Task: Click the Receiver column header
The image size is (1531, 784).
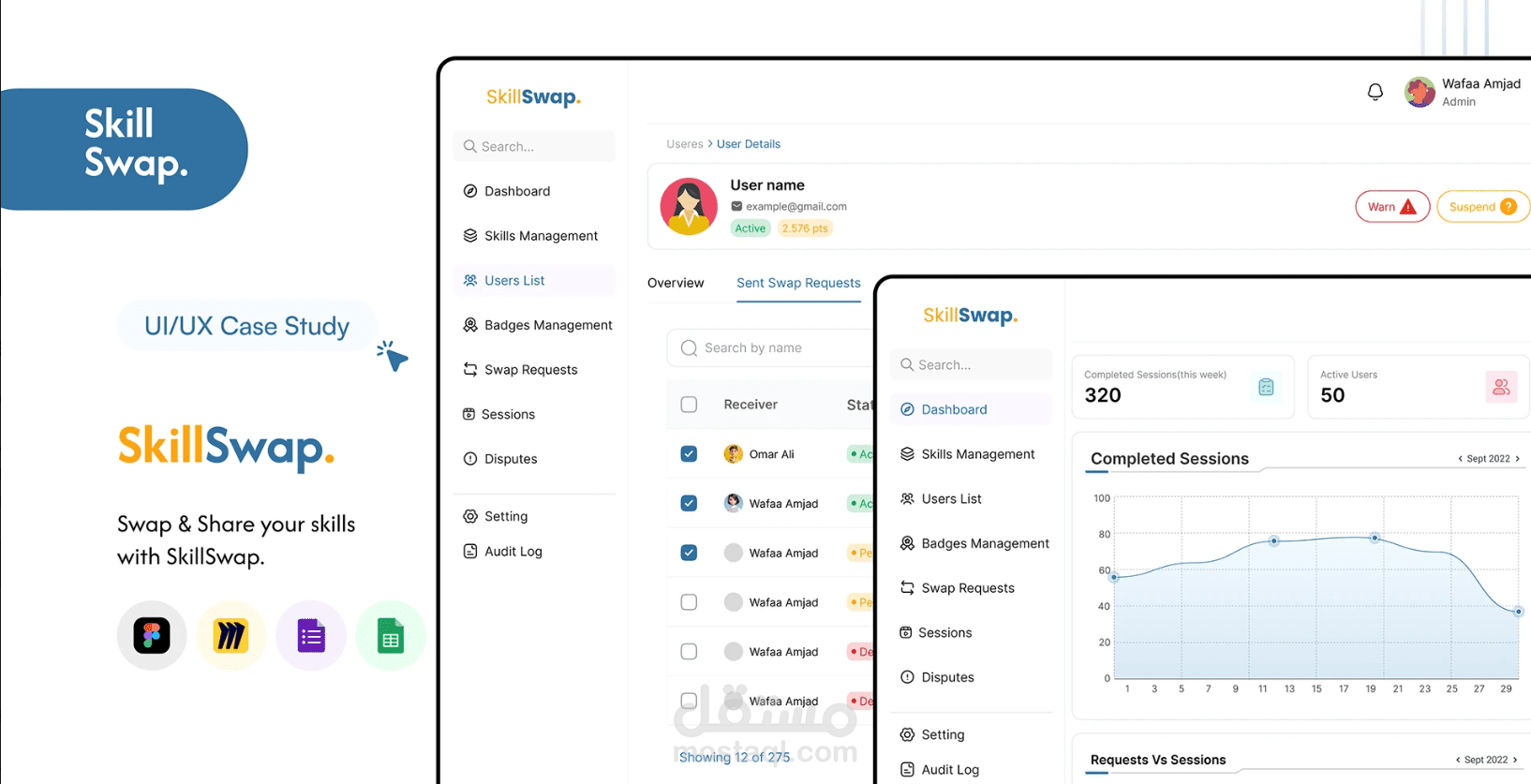Action: [x=751, y=405]
